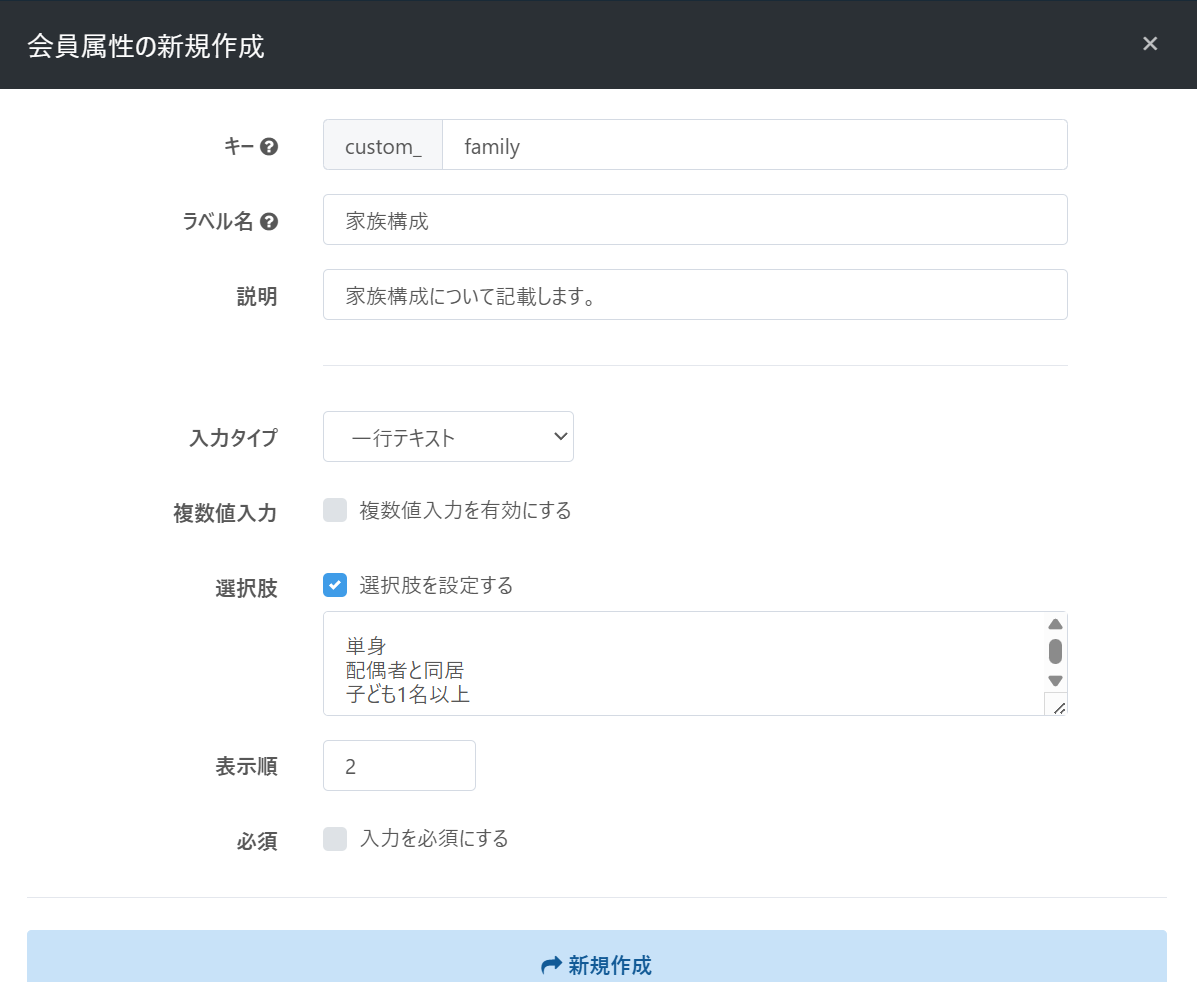Focus the ラベル名 field with 家族構成

[x=694, y=220]
